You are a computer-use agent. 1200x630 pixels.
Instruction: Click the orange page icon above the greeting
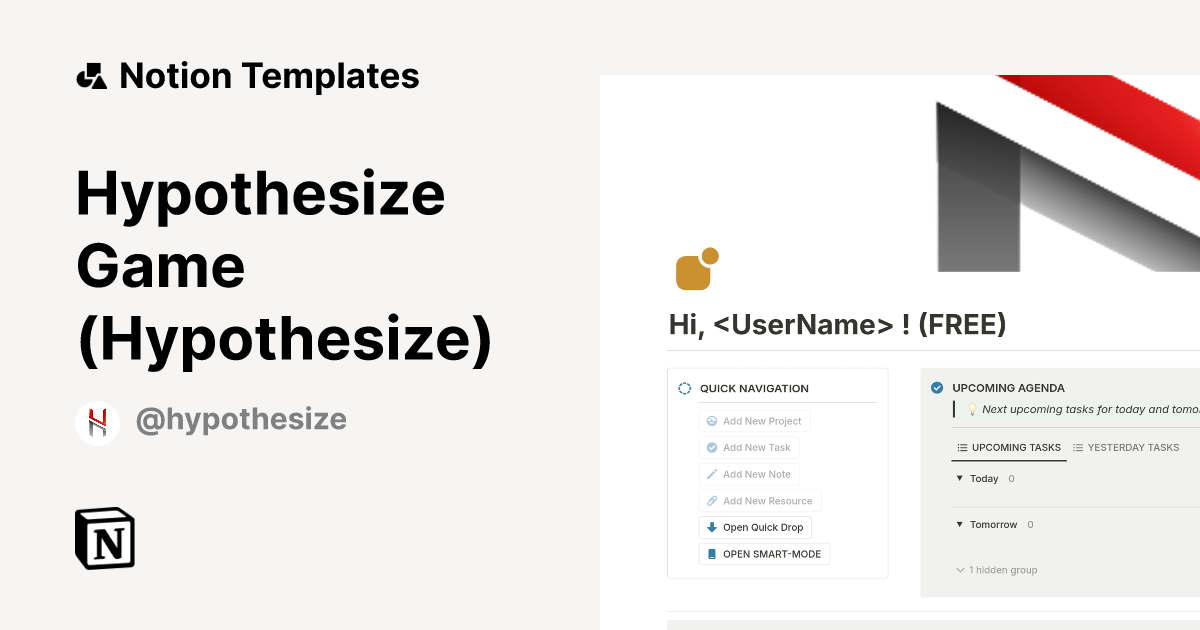[694, 268]
